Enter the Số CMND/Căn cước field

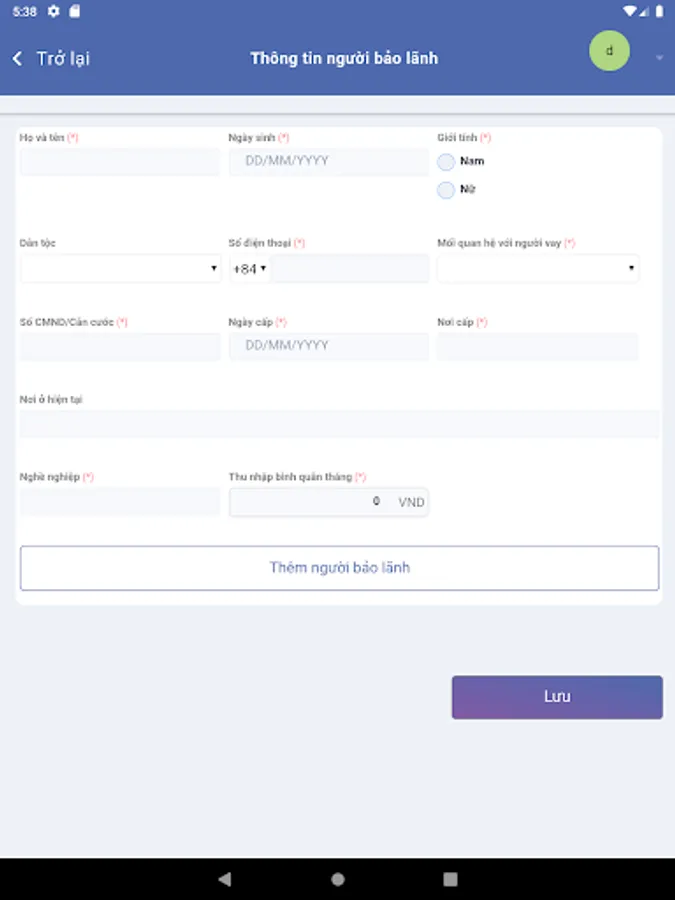120,347
